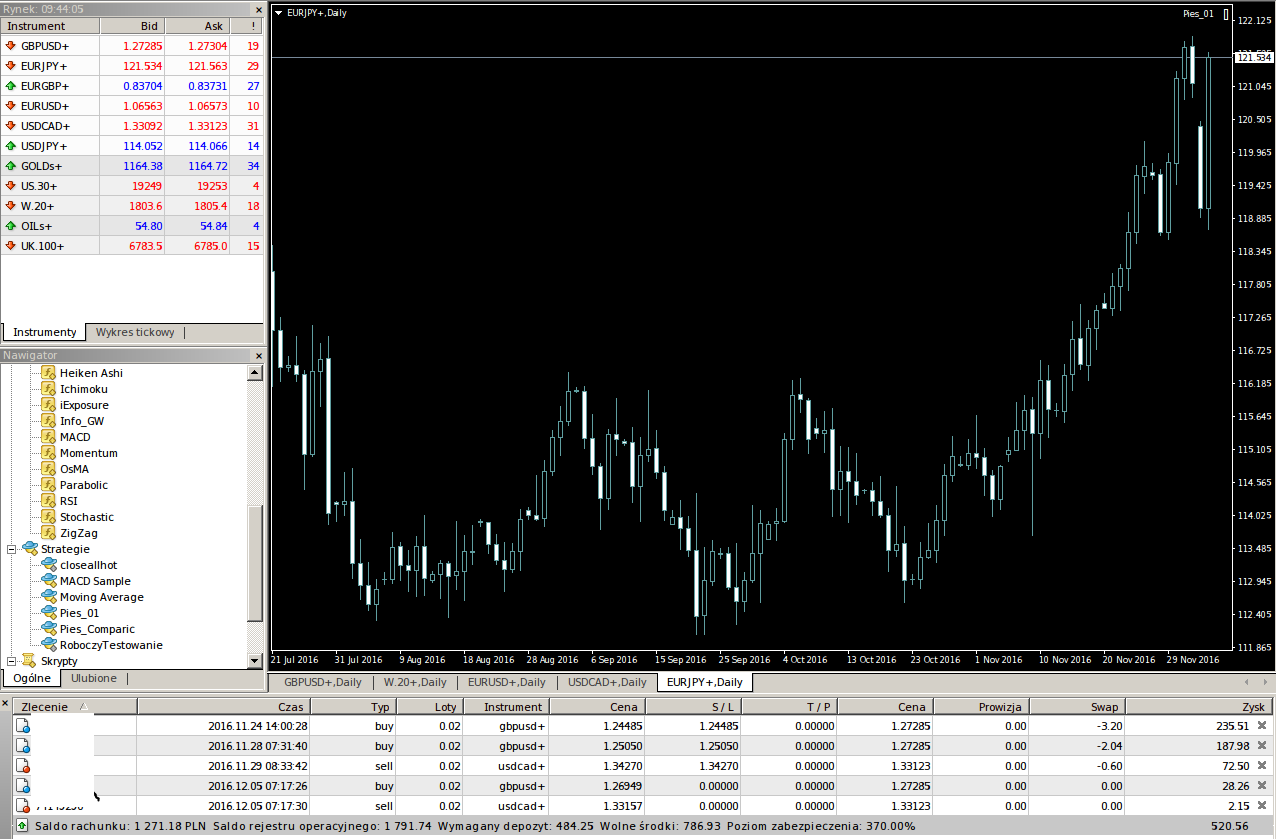Open the EURJPY+,Daily chart dropdown triangle
The height and width of the screenshot is (839, 1276).
[x=279, y=14]
